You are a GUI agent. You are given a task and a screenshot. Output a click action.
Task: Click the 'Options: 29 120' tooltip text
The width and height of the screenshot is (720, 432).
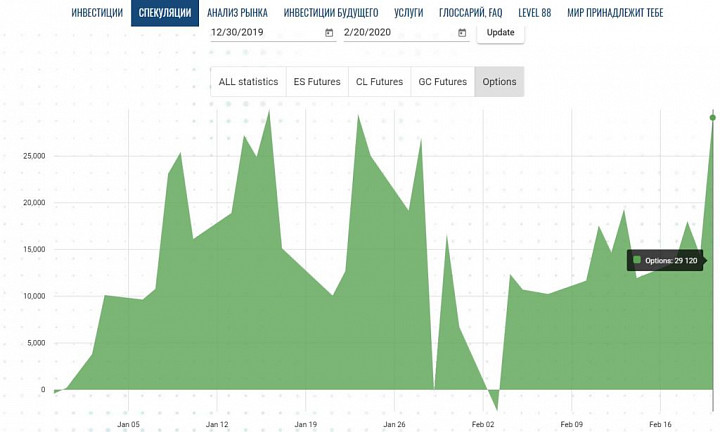pyautogui.click(x=671, y=261)
